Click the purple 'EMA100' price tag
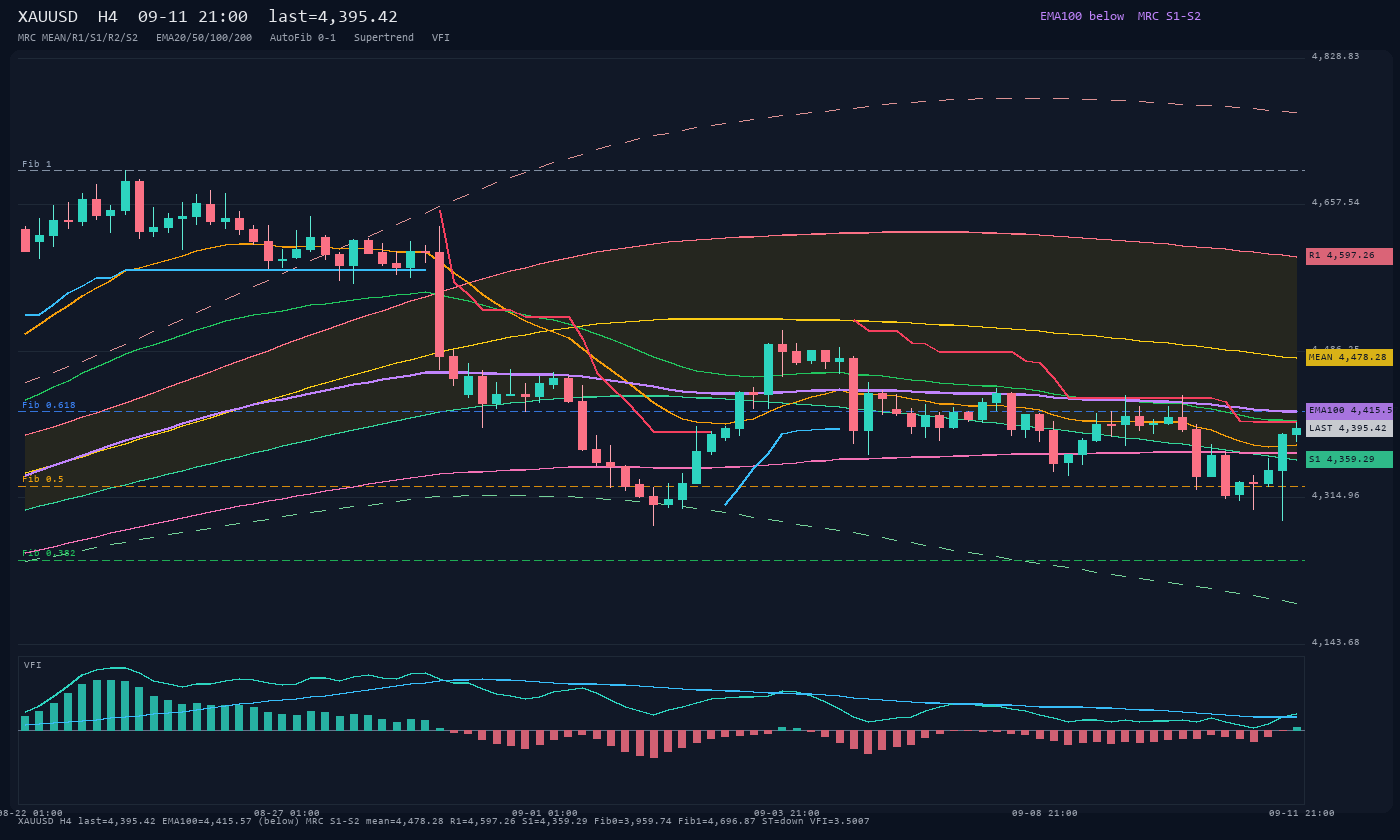The width and height of the screenshot is (1400, 840). point(1349,411)
